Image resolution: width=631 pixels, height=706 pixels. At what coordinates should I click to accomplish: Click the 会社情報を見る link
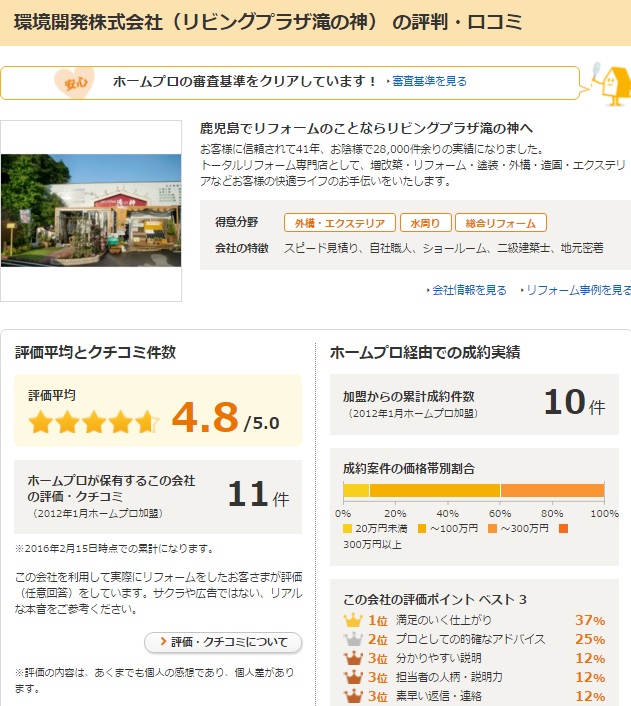[x=469, y=290]
